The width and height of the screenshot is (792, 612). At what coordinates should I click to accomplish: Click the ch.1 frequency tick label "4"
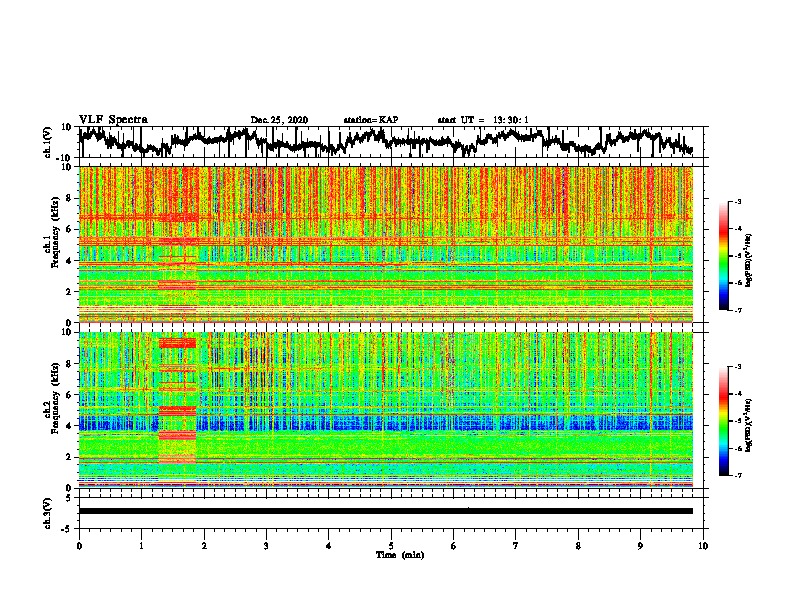coord(70,261)
